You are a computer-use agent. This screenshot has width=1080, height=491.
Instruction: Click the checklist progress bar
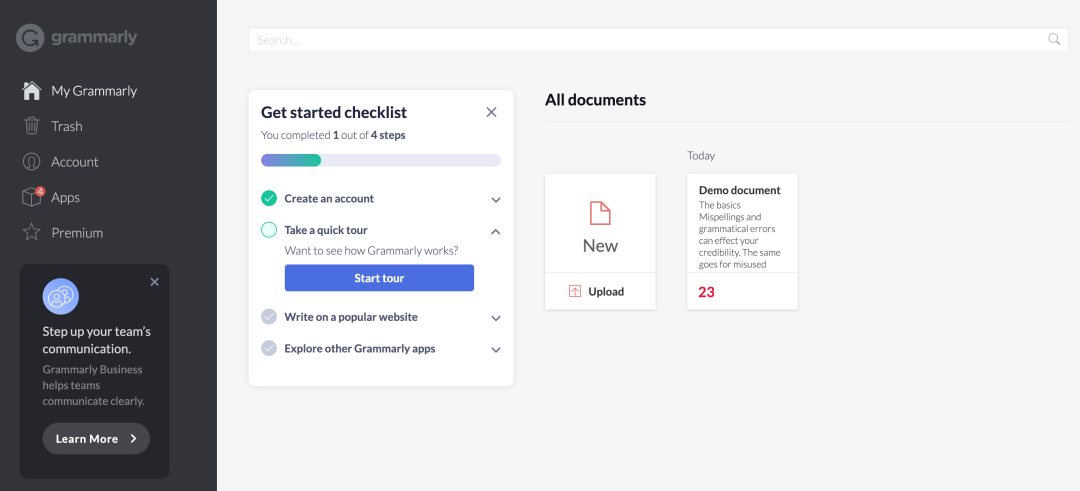380,160
